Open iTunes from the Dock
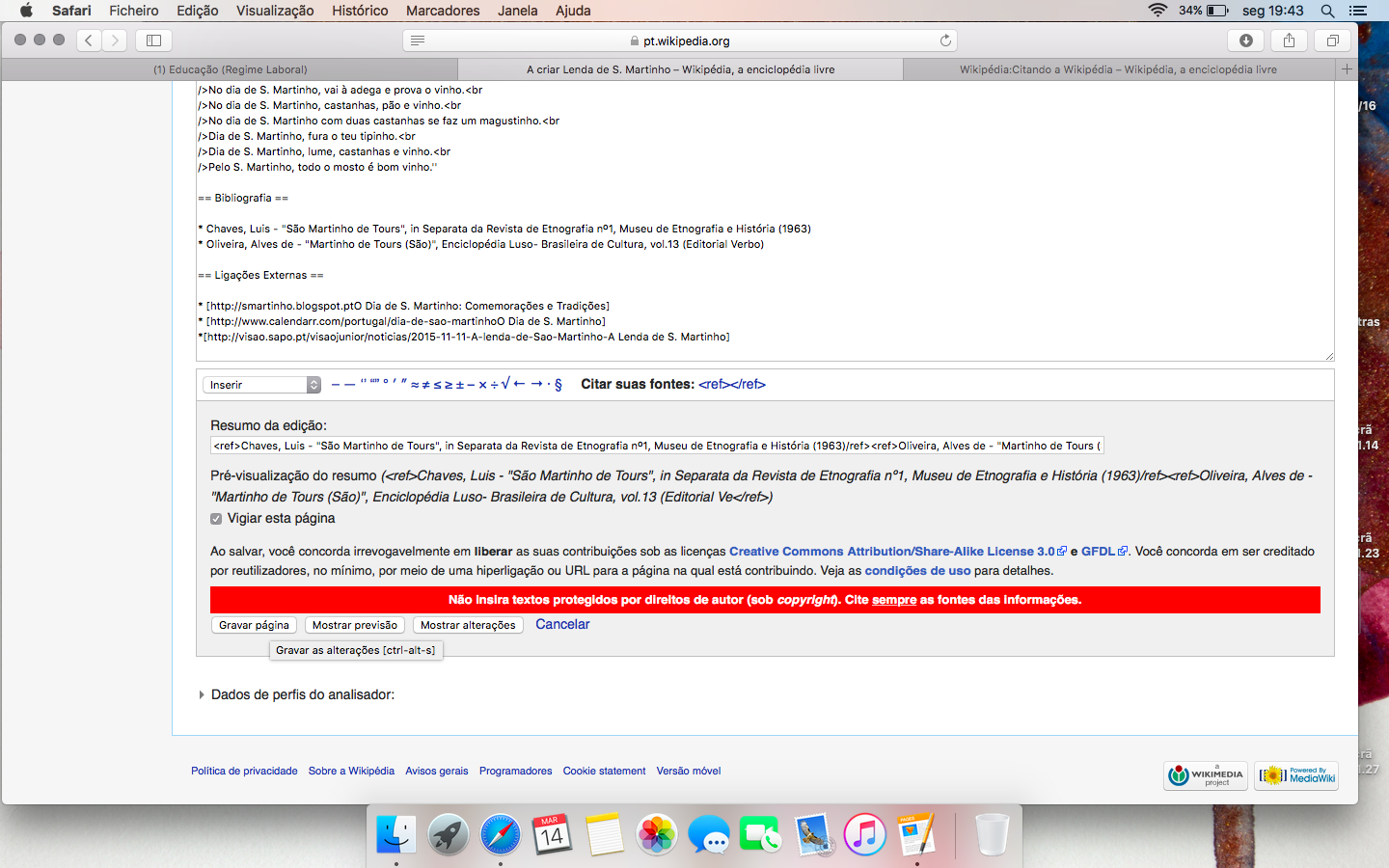Screen dimensions: 1389x868 pyautogui.click(x=865, y=833)
